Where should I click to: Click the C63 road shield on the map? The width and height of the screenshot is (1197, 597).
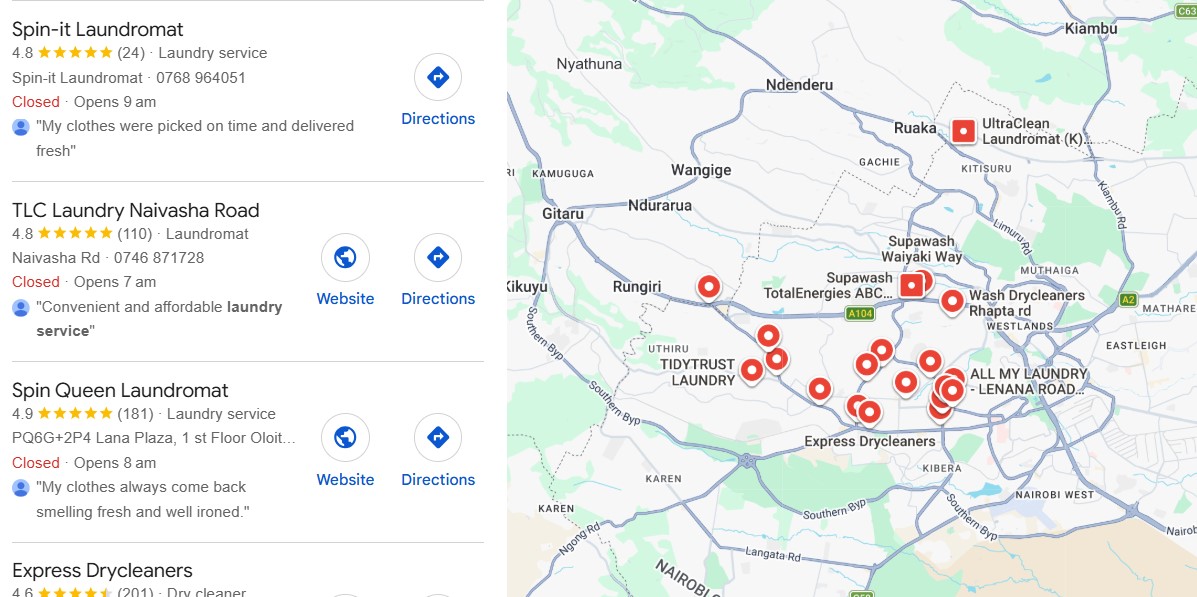tap(1185, 10)
